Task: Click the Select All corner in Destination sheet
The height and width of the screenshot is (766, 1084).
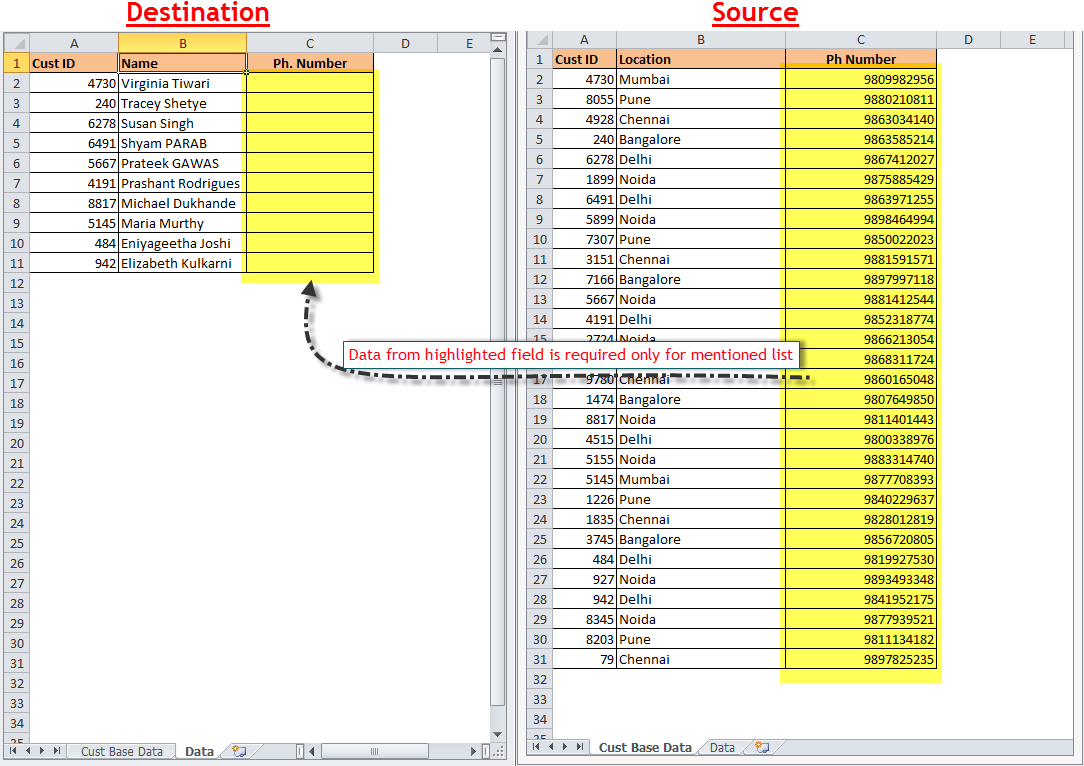Action: 16,43
